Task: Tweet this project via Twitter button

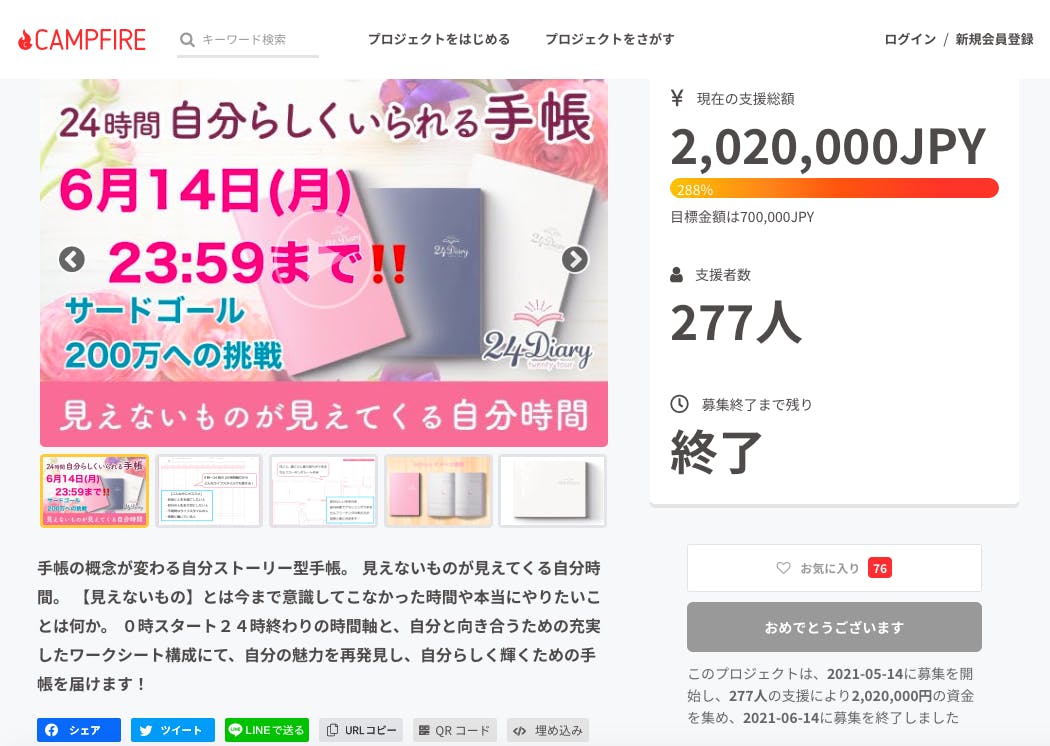Action: click(x=173, y=730)
